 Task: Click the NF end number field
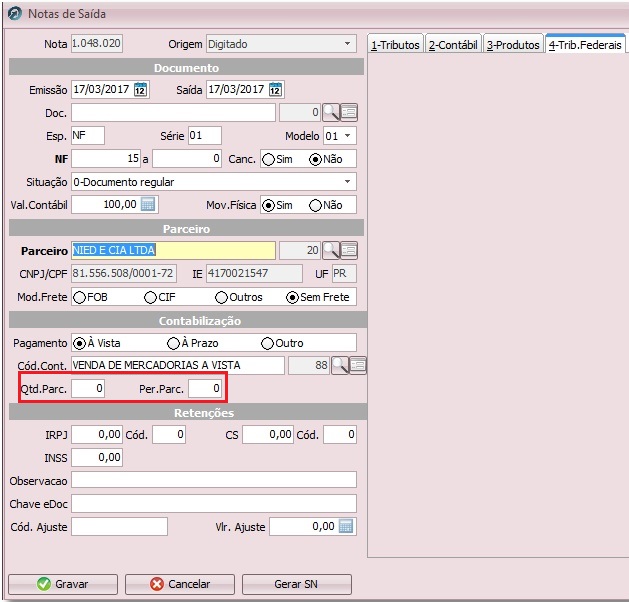point(187,159)
